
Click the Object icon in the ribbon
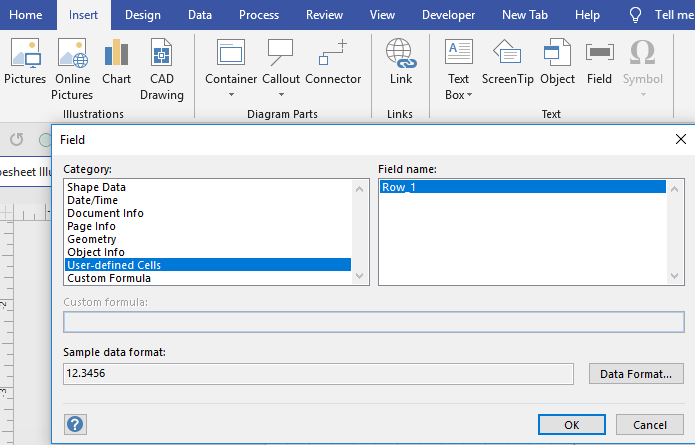click(x=557, y=62)
